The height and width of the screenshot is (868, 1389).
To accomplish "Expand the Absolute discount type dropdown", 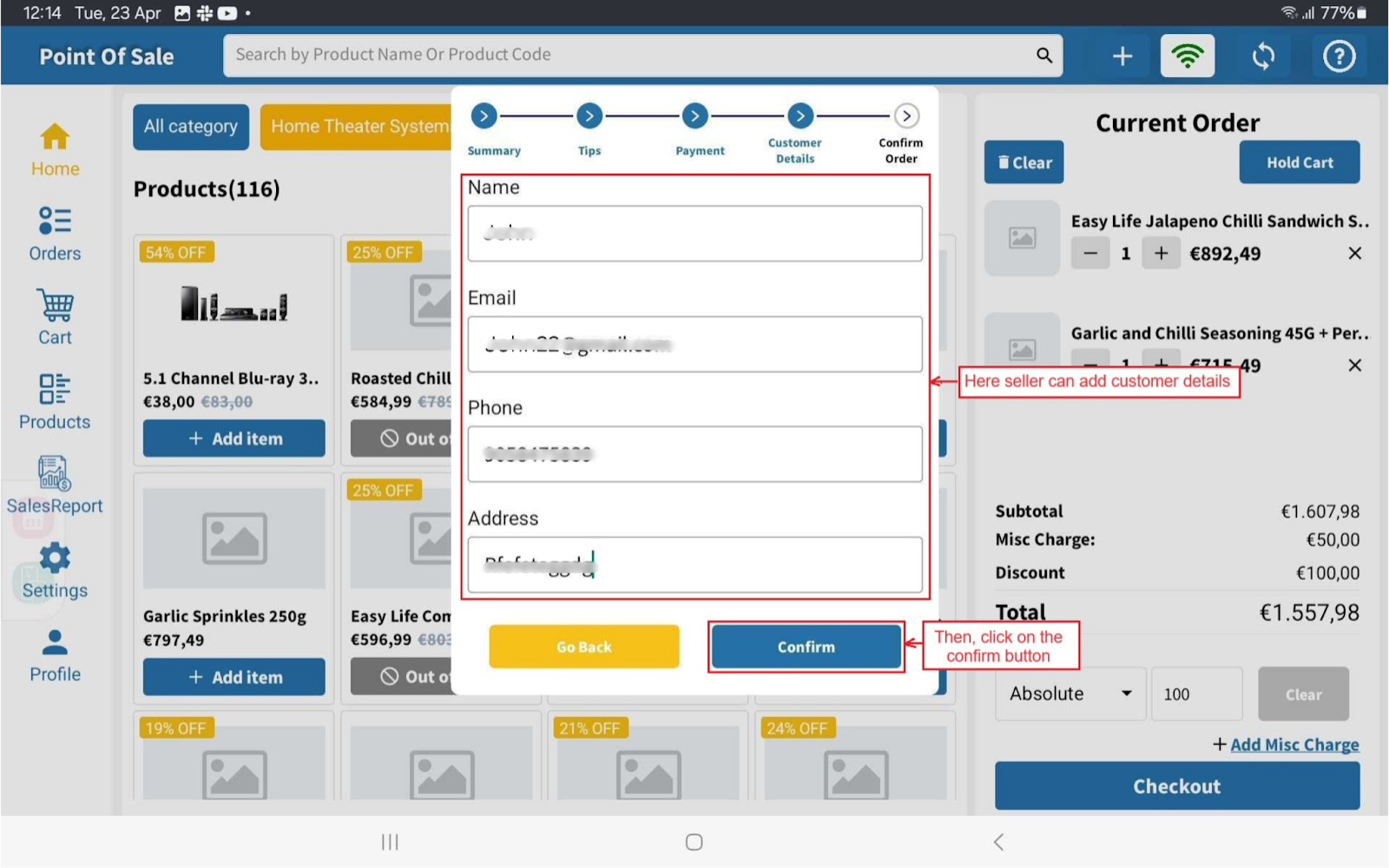I will pos(1070,694).
